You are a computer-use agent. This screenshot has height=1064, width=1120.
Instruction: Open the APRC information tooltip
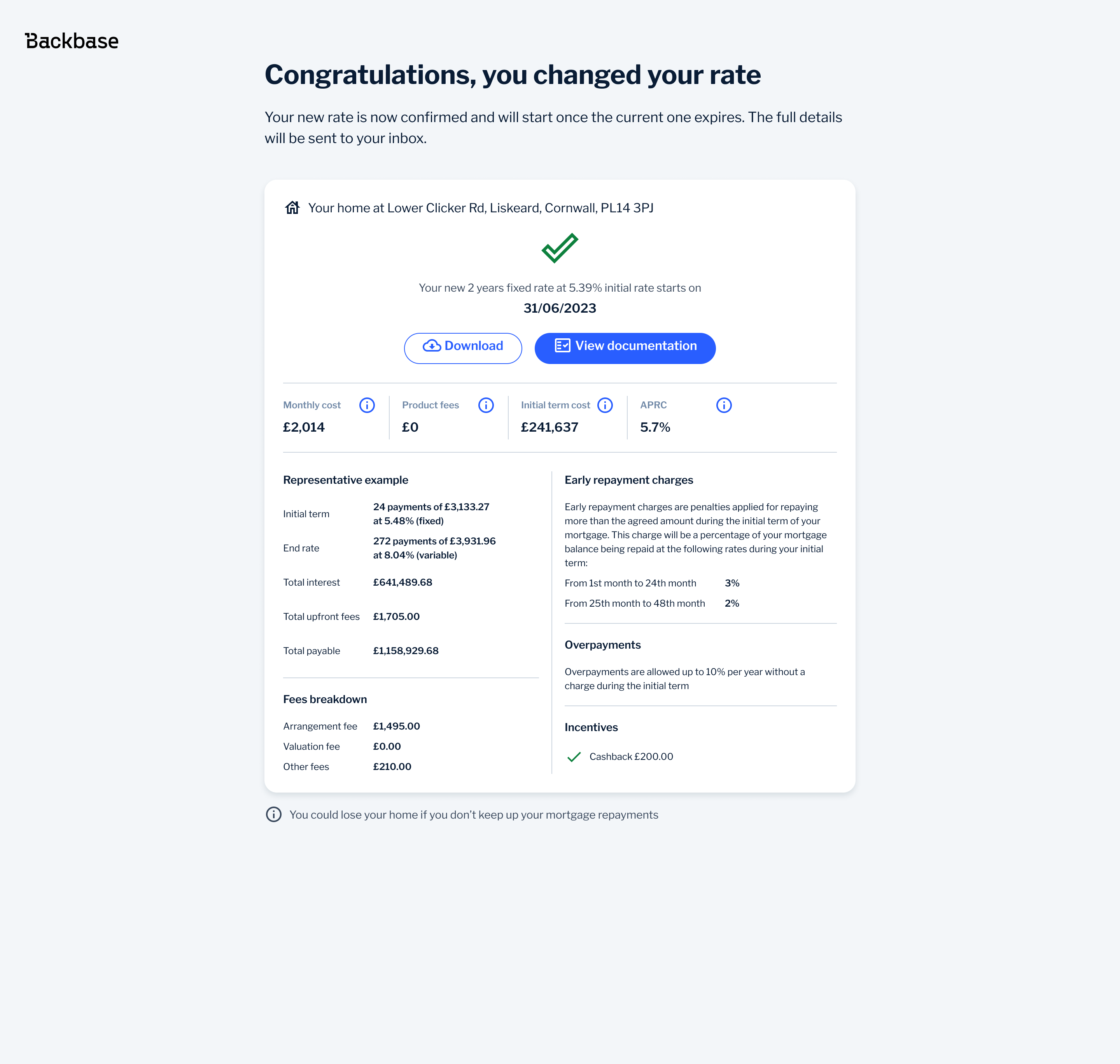click(x=724, y=405)
